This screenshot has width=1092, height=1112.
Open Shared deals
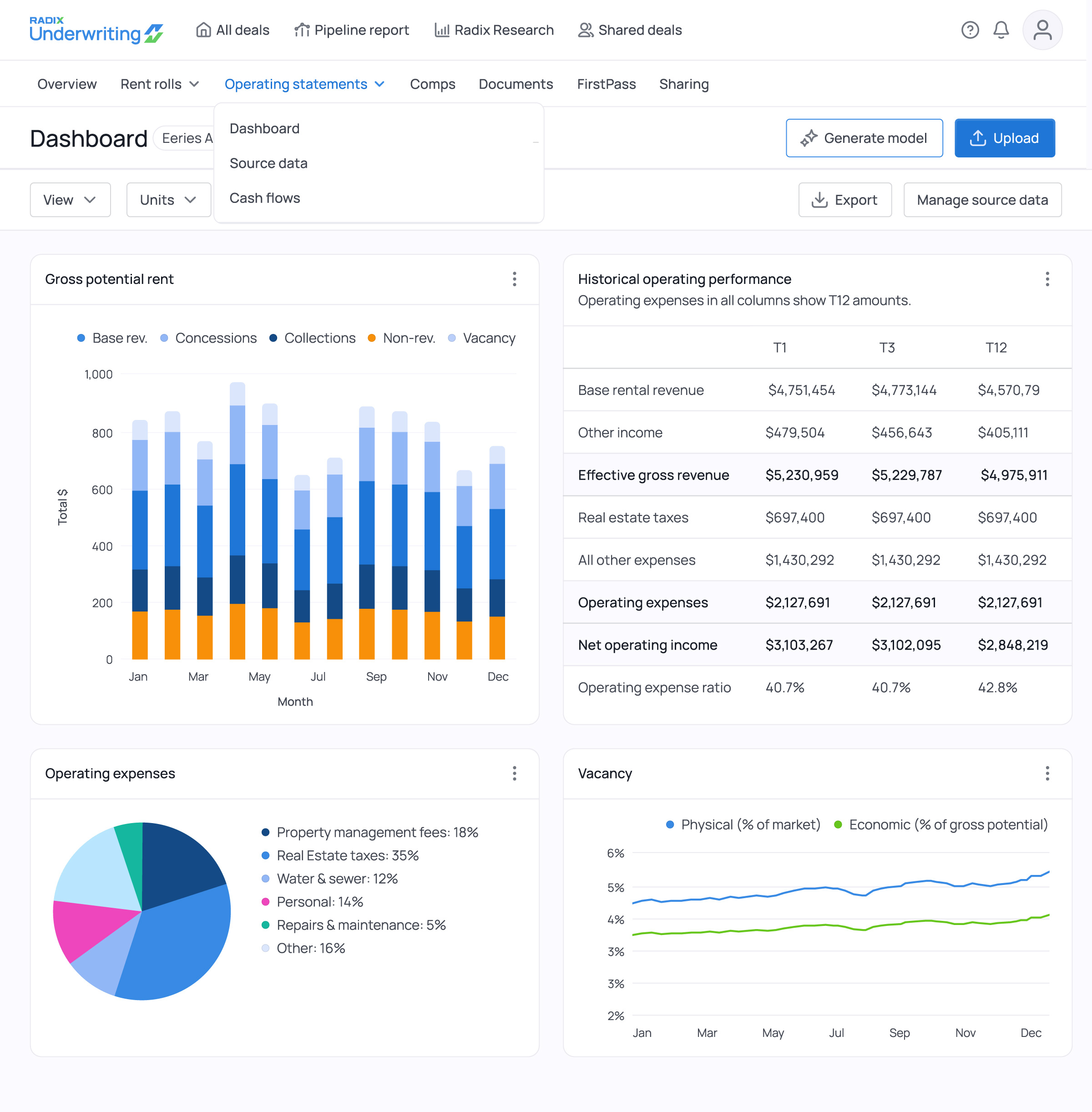pos(630,30)
